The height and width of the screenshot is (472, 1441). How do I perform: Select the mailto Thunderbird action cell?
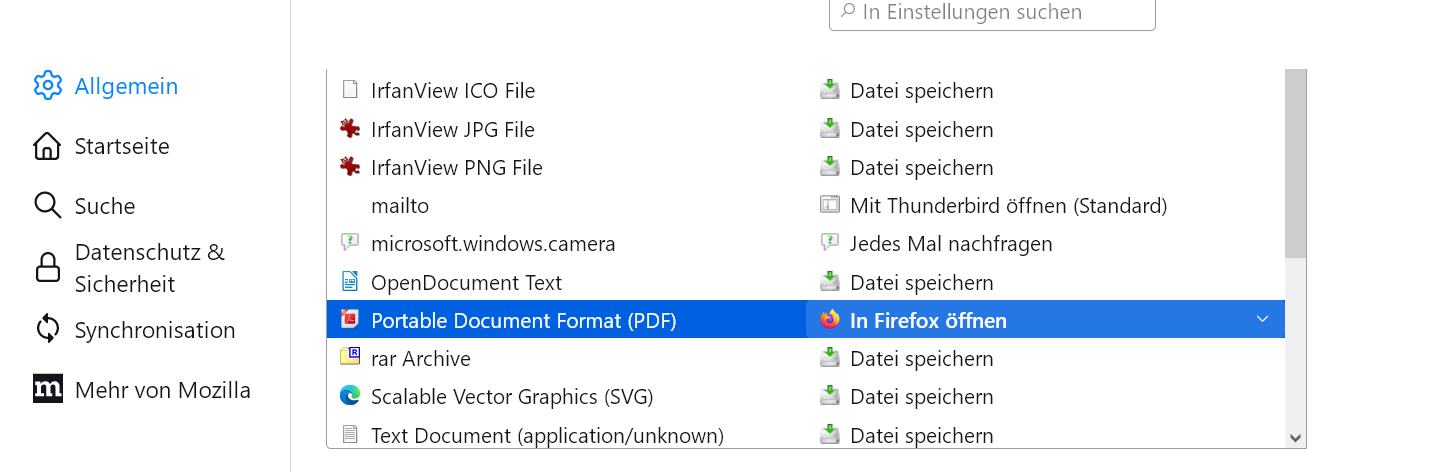point(1008,206)
